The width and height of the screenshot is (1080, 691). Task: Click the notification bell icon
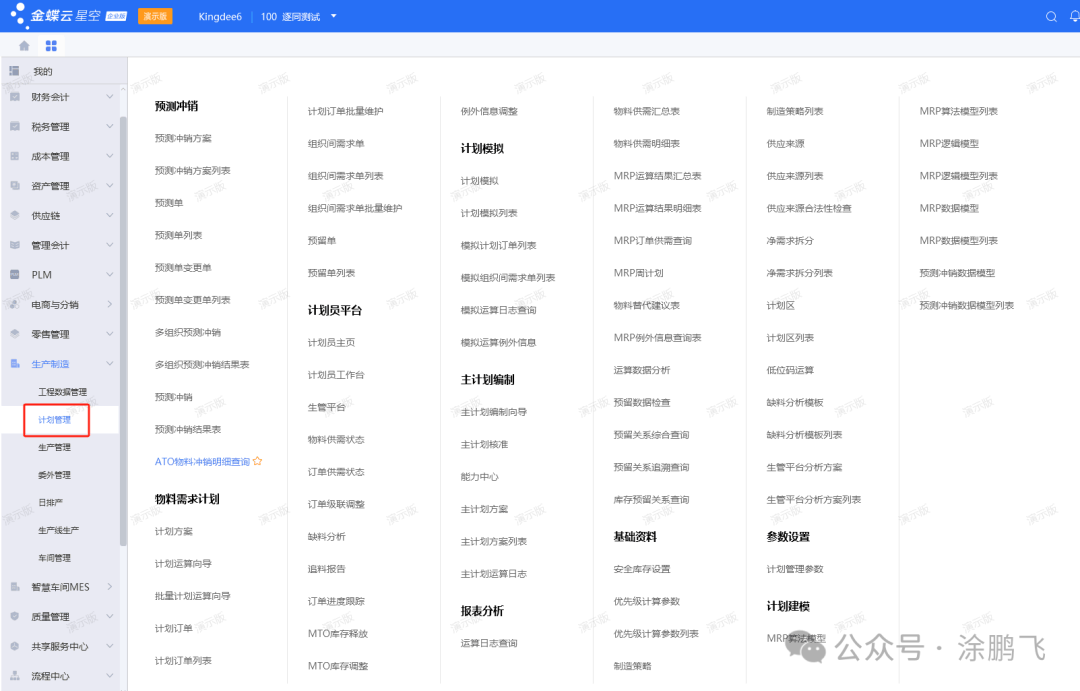click(1075, 16)
